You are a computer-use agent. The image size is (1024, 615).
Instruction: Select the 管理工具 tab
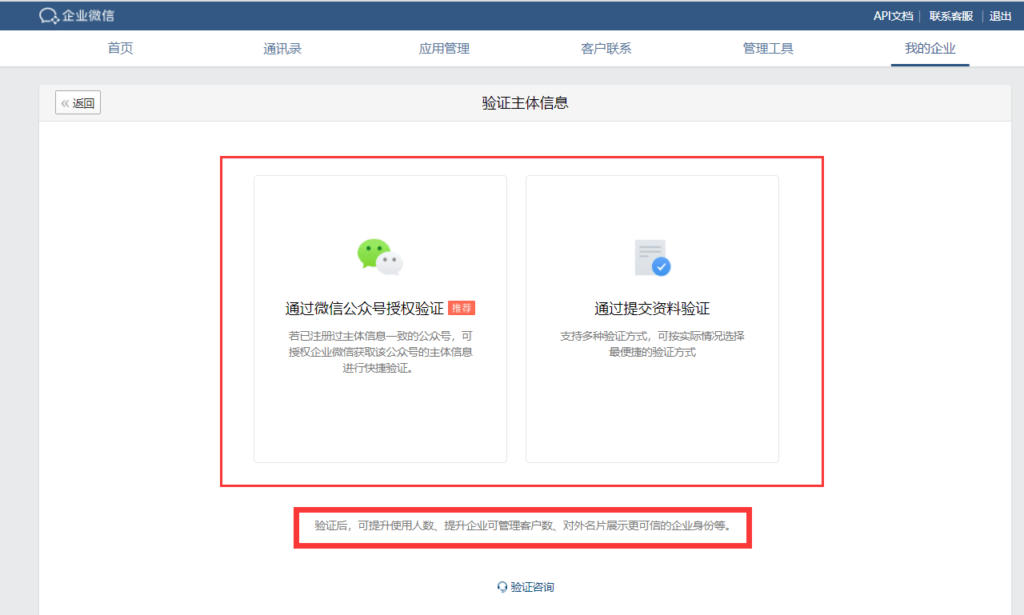[x=768, y=48]
